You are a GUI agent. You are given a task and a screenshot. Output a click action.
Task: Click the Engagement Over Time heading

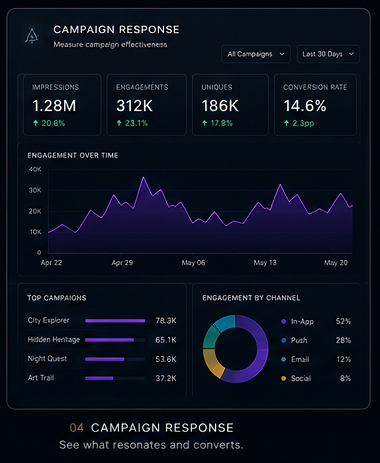point(73,155)
